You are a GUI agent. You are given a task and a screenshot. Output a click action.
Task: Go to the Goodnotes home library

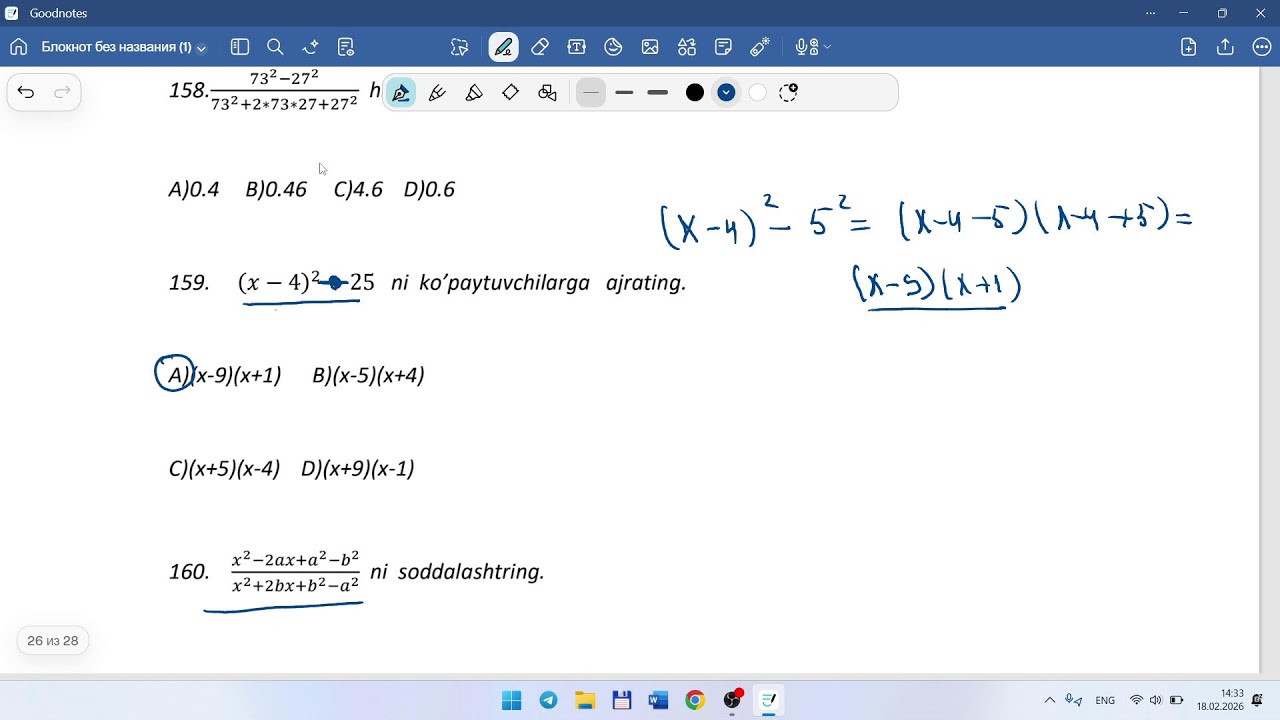(x=18, y=47)
